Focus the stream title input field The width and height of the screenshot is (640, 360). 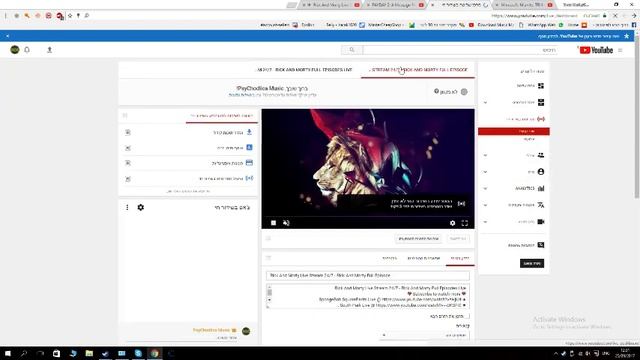tap(368, 276)
